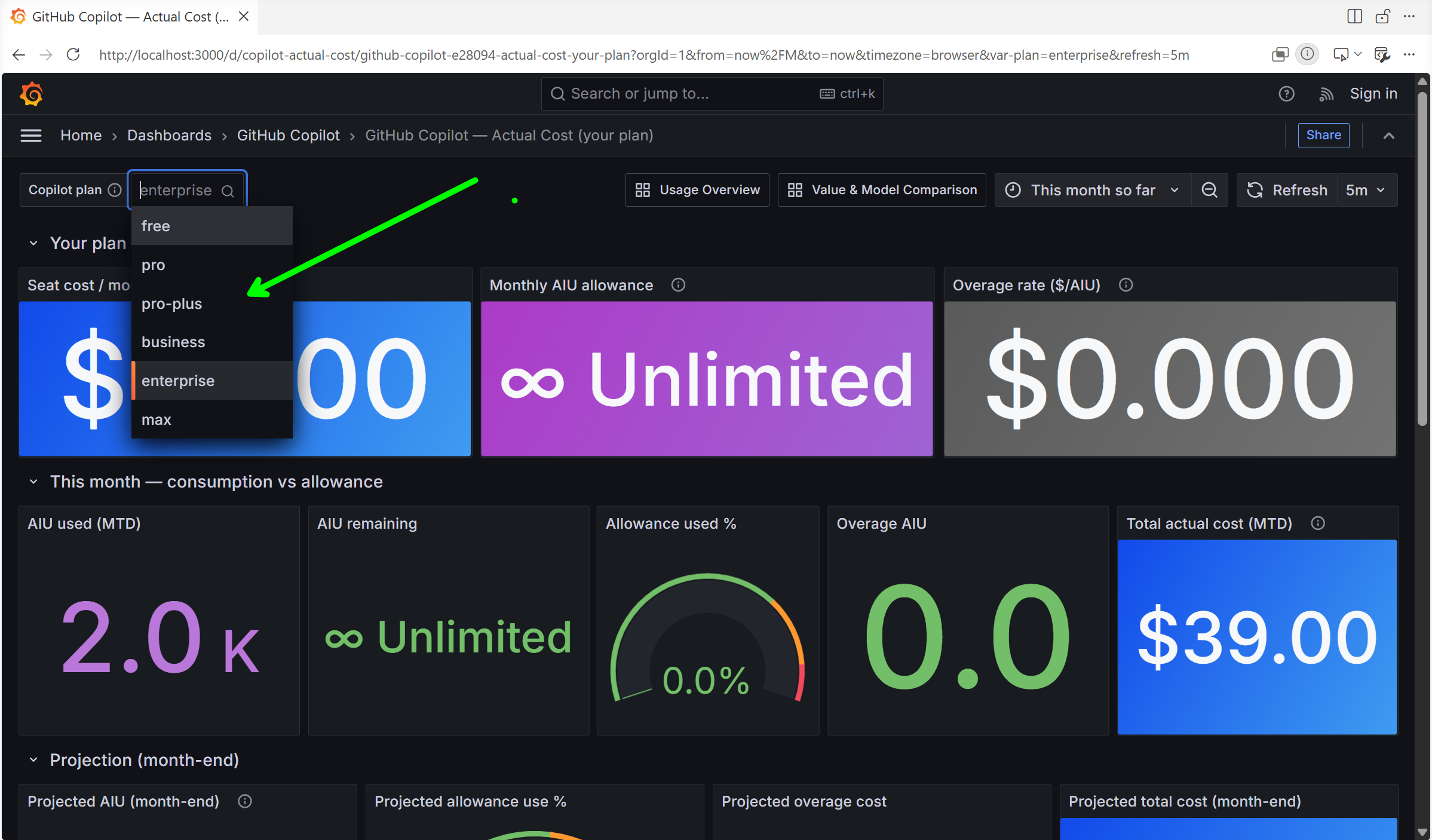This screenshot has width=1432, height=840.
Task: Click the search magnifier in plan field
Action: coord(228,191)
